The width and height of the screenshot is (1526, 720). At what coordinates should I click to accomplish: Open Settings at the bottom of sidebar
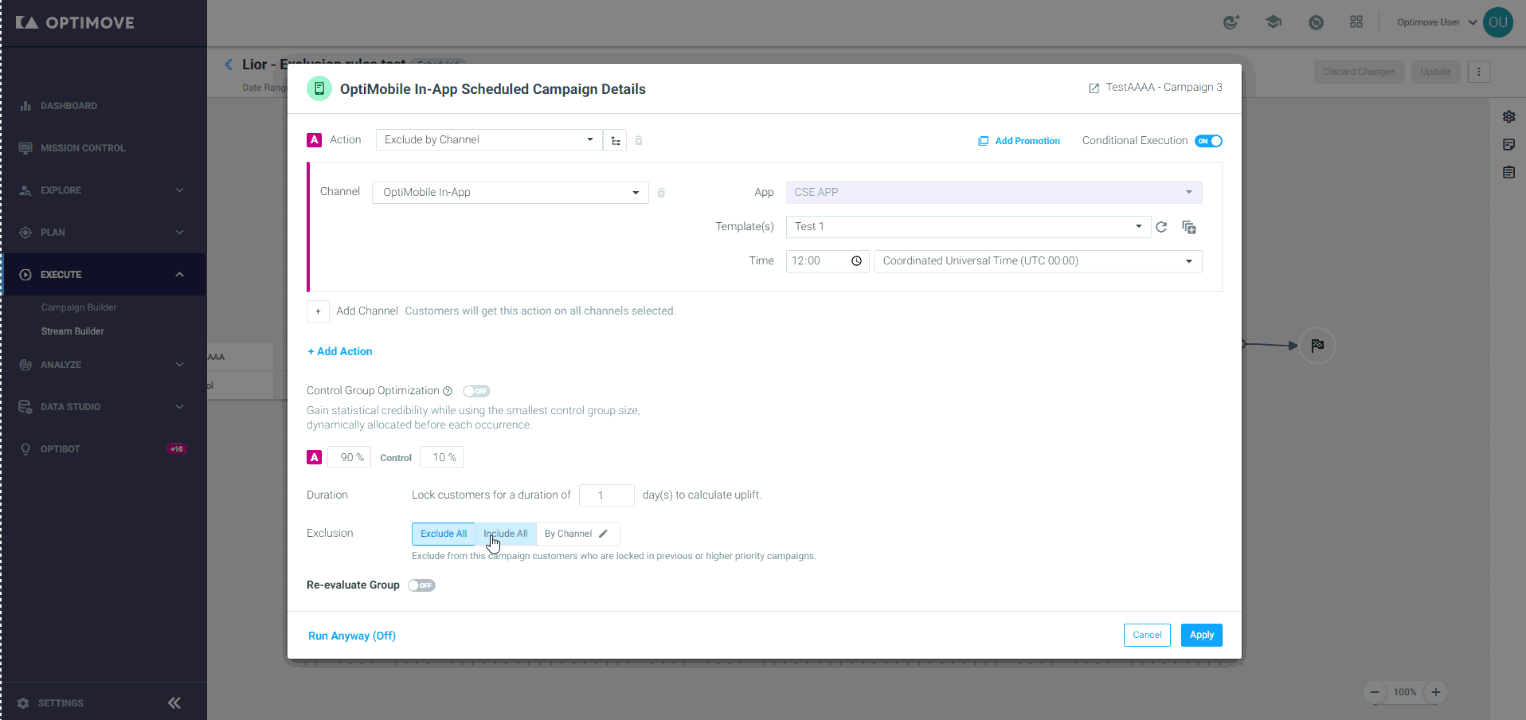click(60, 703)
